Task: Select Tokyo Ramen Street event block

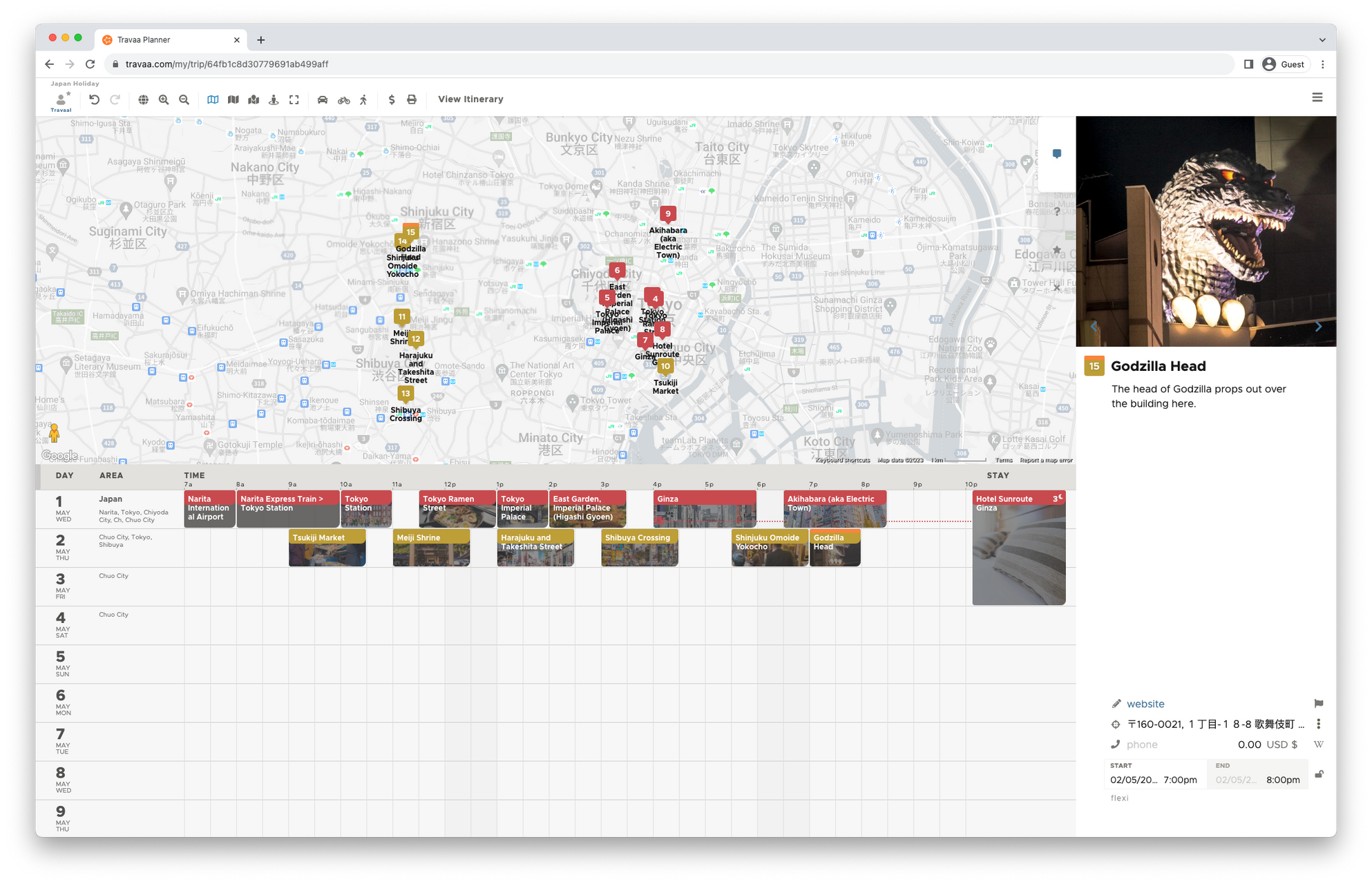Action: (457, 509)
